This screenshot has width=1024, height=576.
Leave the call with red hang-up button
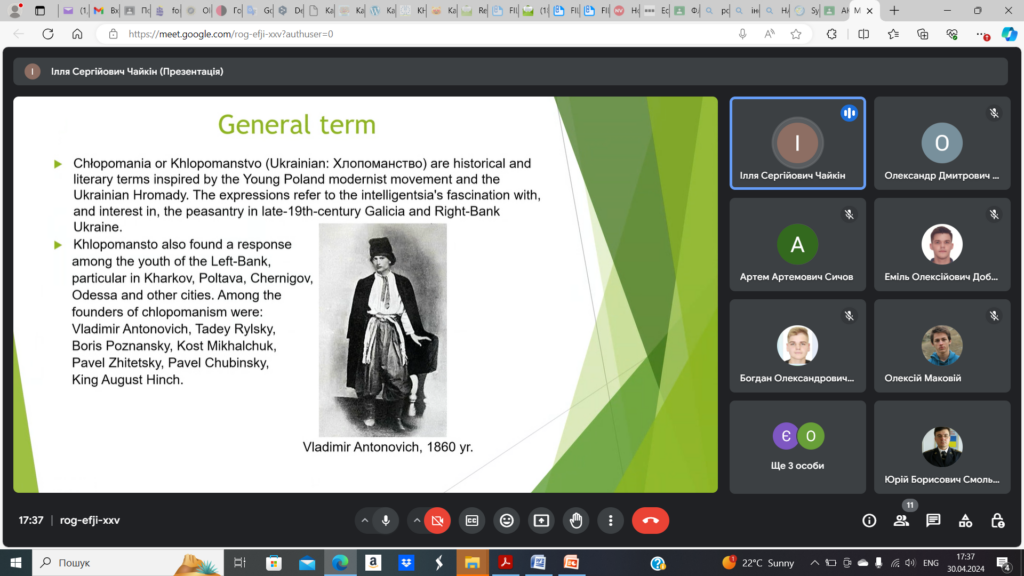pyautogui.click(x=650, y=520)
